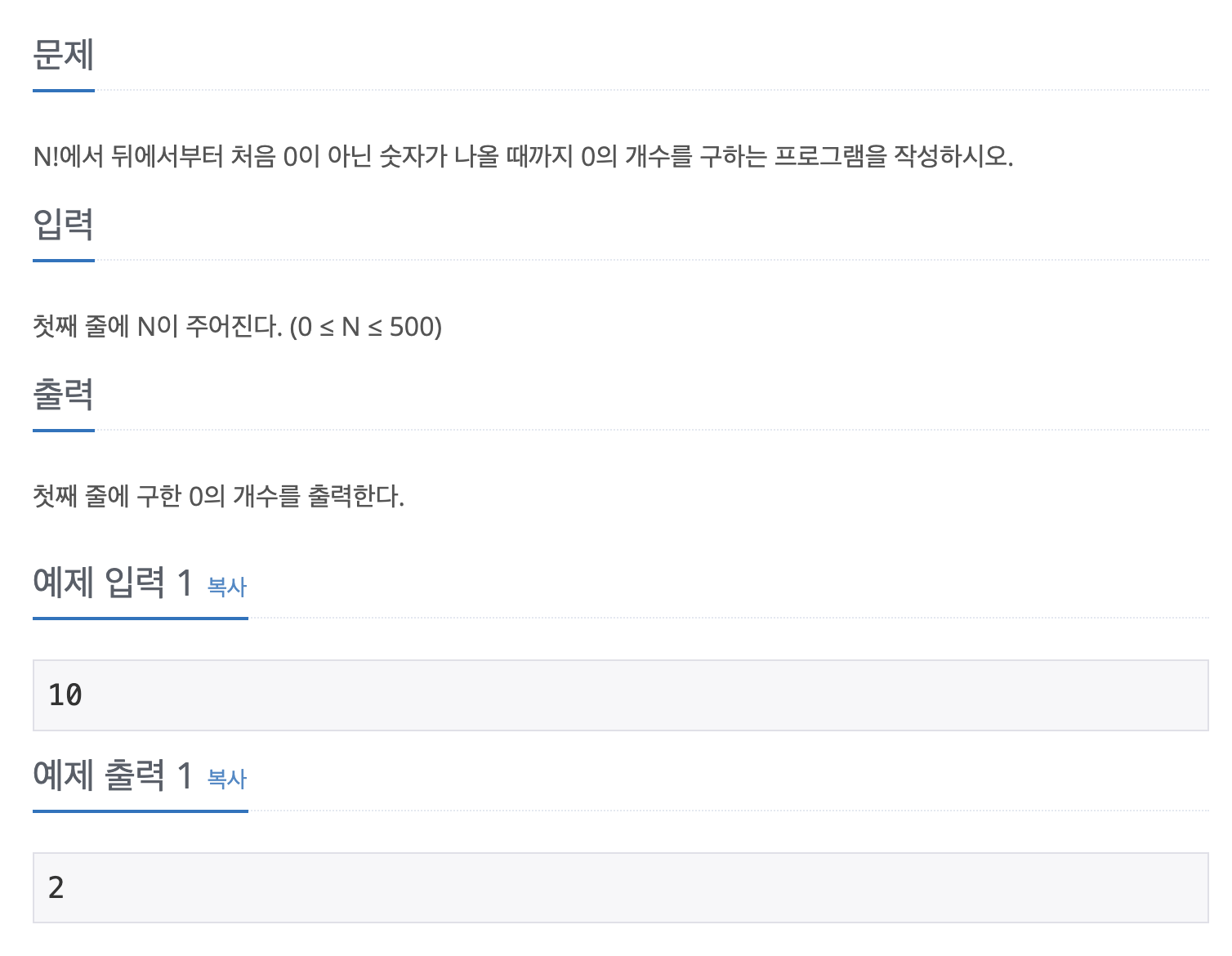Click the 출력 section heading
This screenshot has width=1232, height=956.
(64, 394)
